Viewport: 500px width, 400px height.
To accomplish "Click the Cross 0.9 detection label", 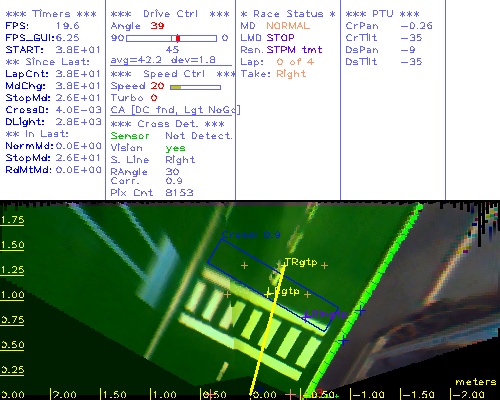I will (x=251, y=235).
